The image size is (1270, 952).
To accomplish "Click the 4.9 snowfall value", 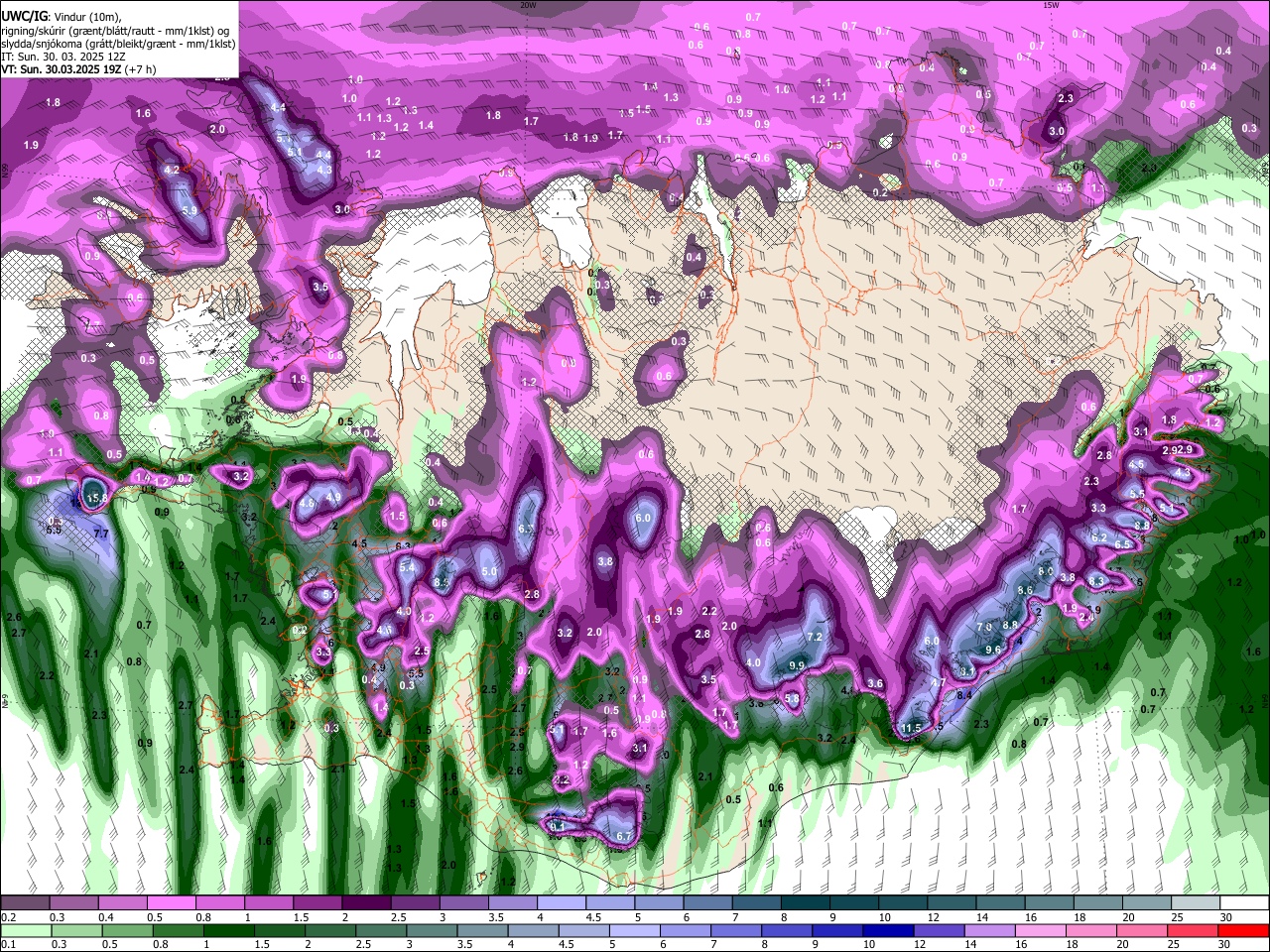I will coord(333,498).
